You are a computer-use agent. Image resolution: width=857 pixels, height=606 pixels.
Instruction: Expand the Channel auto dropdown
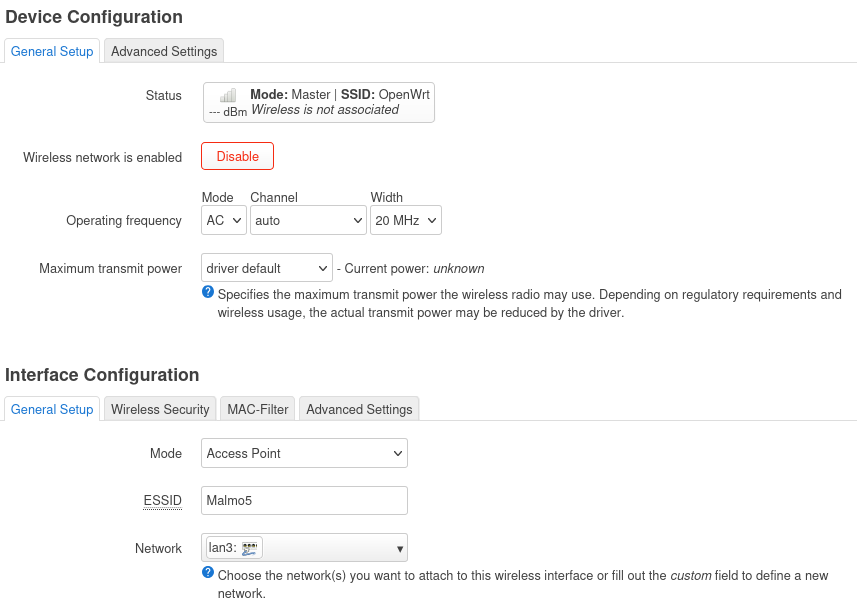click(308, 220)
